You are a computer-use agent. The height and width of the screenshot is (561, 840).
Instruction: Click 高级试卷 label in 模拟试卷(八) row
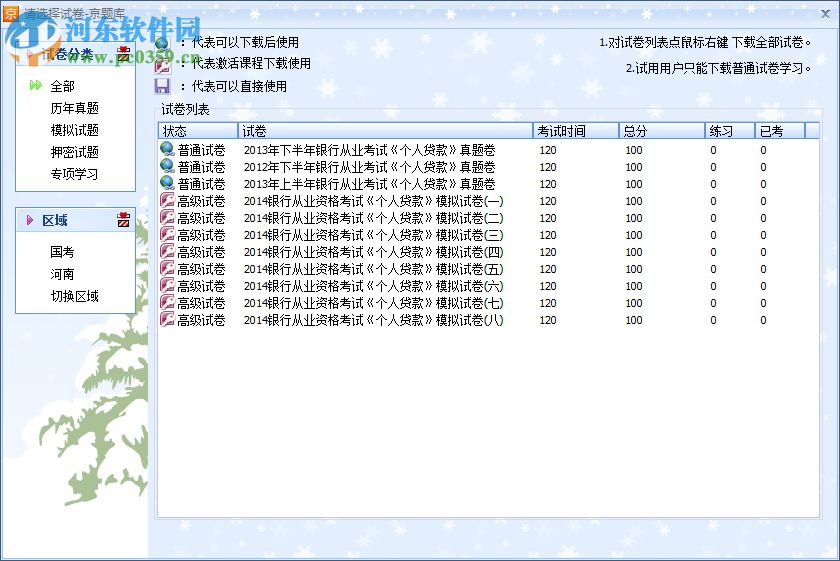(x=201, y=320)
